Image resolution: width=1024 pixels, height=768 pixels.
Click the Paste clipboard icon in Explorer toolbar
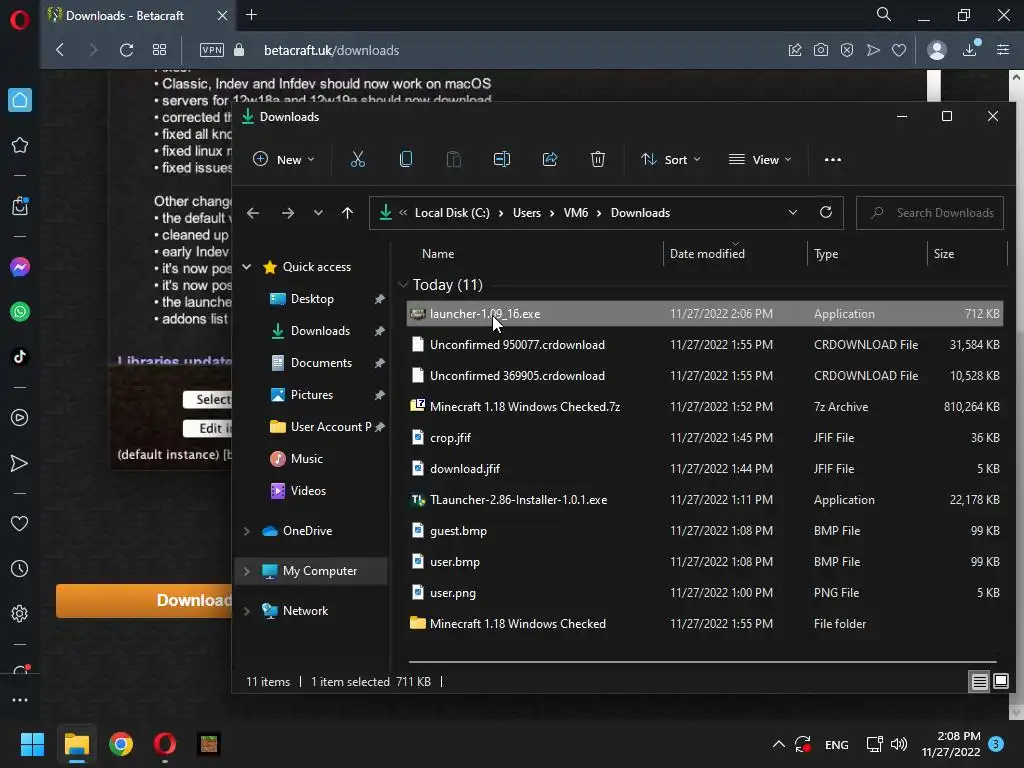pyautogui.click(x=453, y=159)
